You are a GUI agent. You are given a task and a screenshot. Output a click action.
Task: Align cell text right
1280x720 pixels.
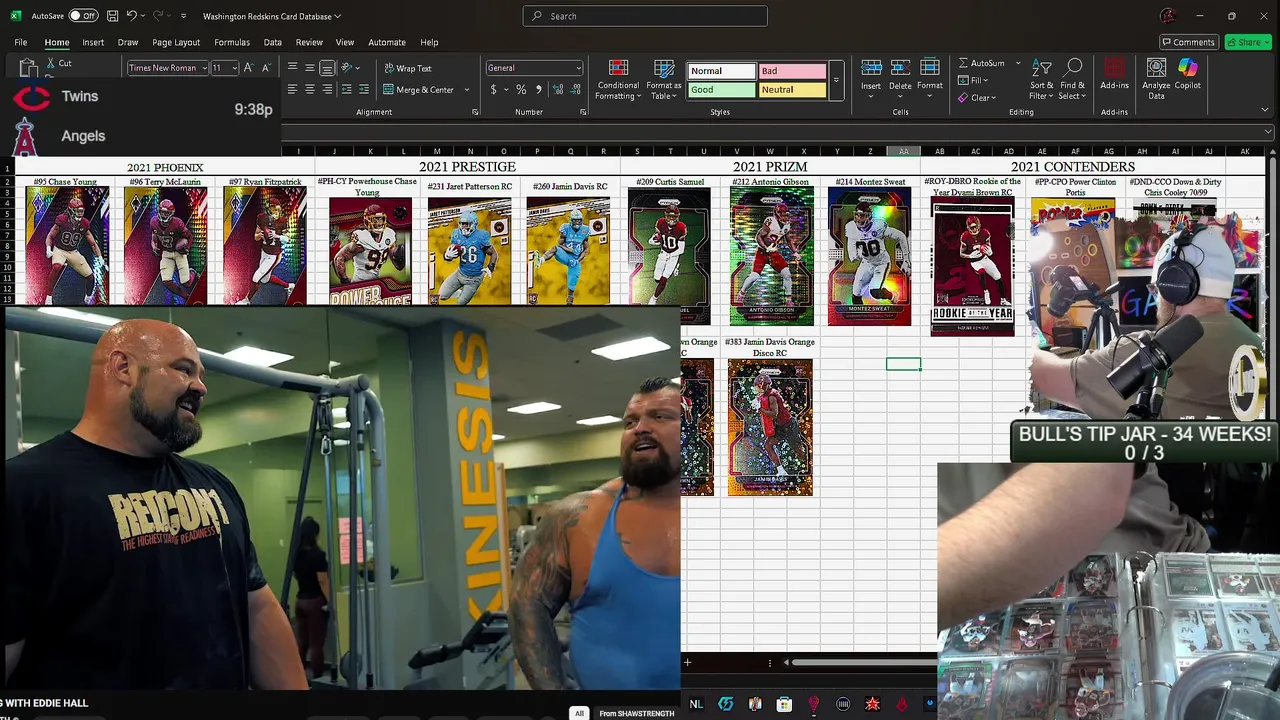pyautogui.click(x=327, y=89)
